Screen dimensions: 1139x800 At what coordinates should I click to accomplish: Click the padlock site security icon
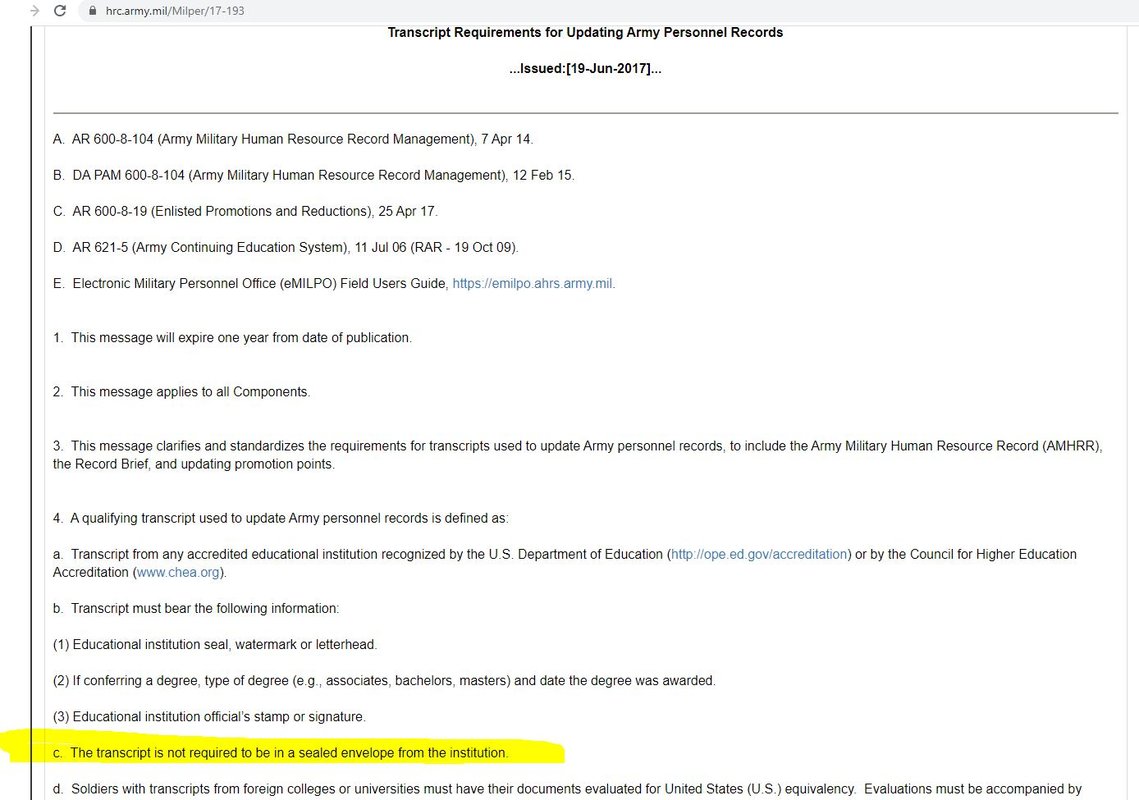pyautogui.click(x=93, y=11)
